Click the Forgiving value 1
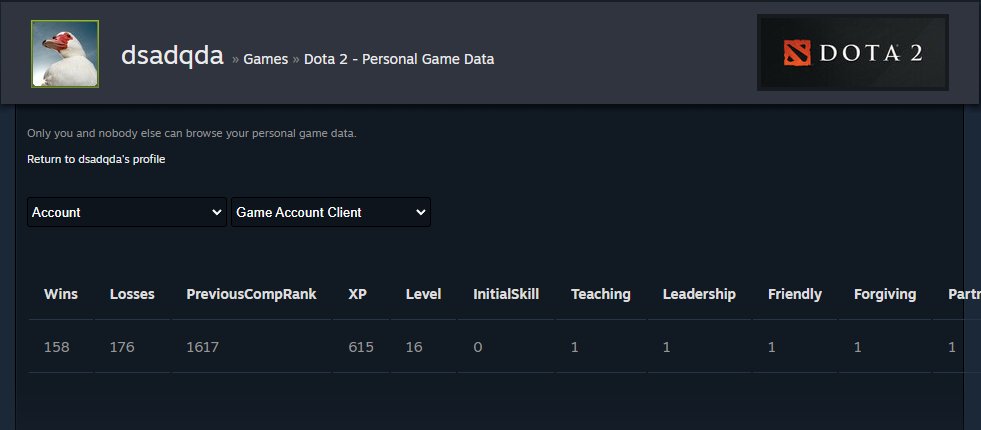The height and width of the screenshot is (430, 981). [x=858, y=347]
